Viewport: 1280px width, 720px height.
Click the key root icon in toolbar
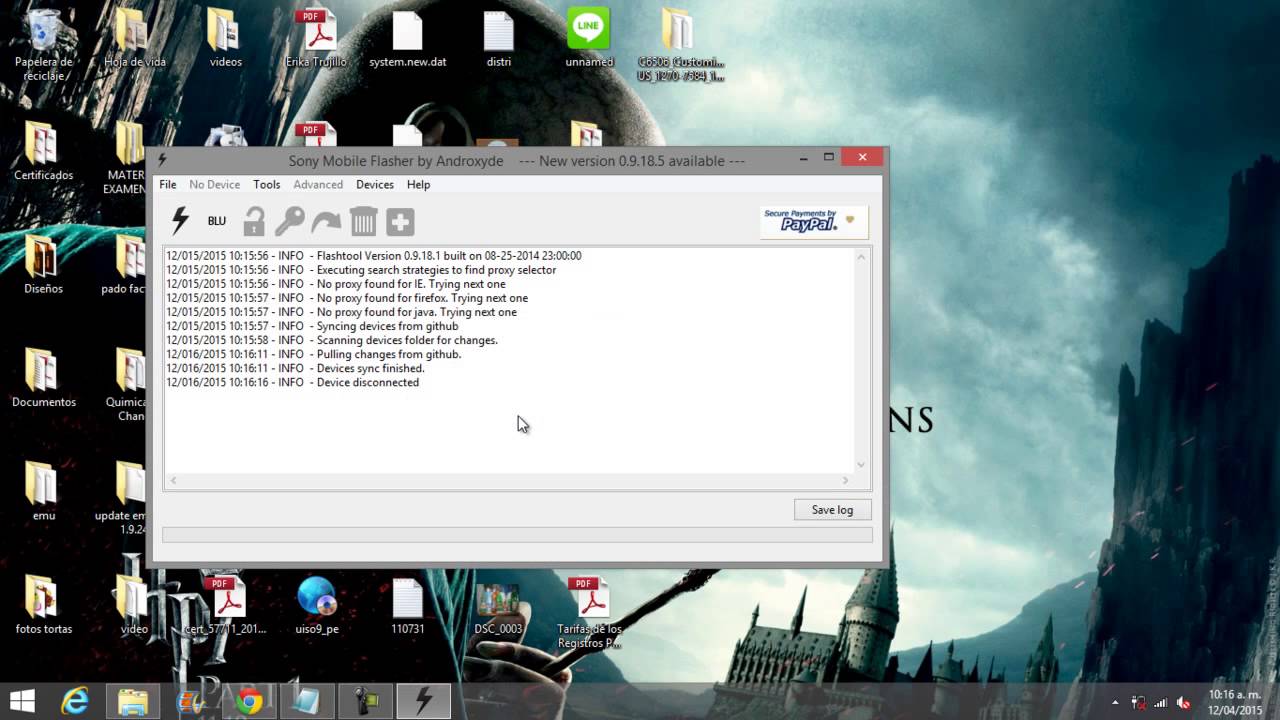click(x=290, y=221)
